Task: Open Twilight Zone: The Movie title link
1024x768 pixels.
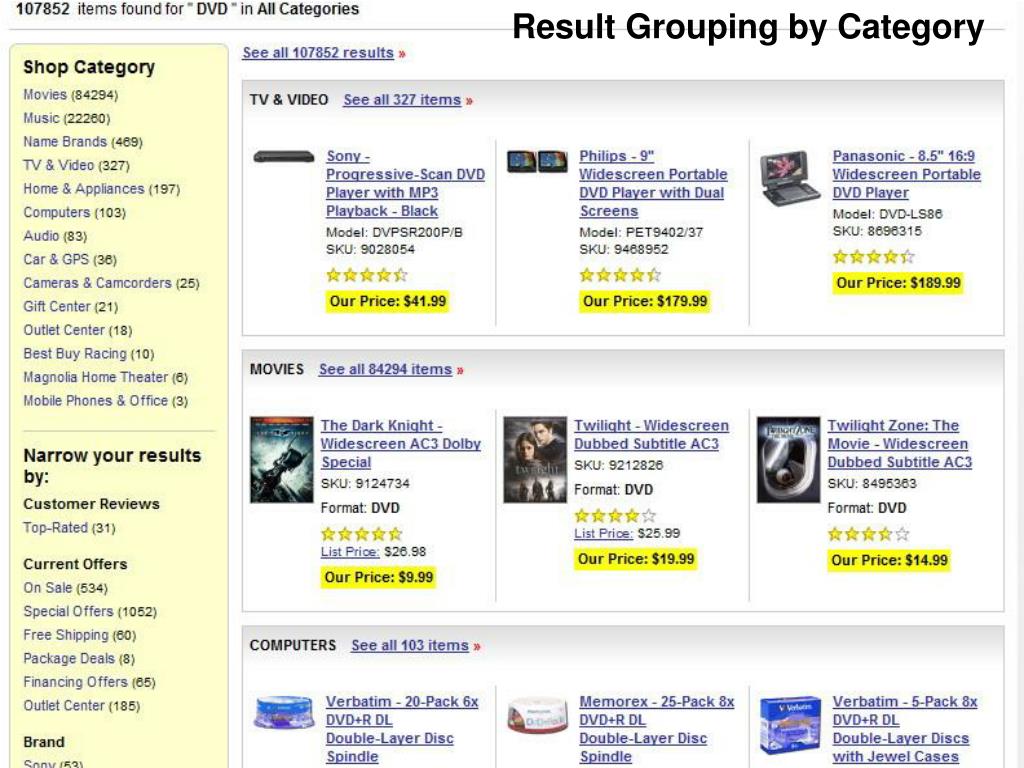Action: tap(899, 443)
